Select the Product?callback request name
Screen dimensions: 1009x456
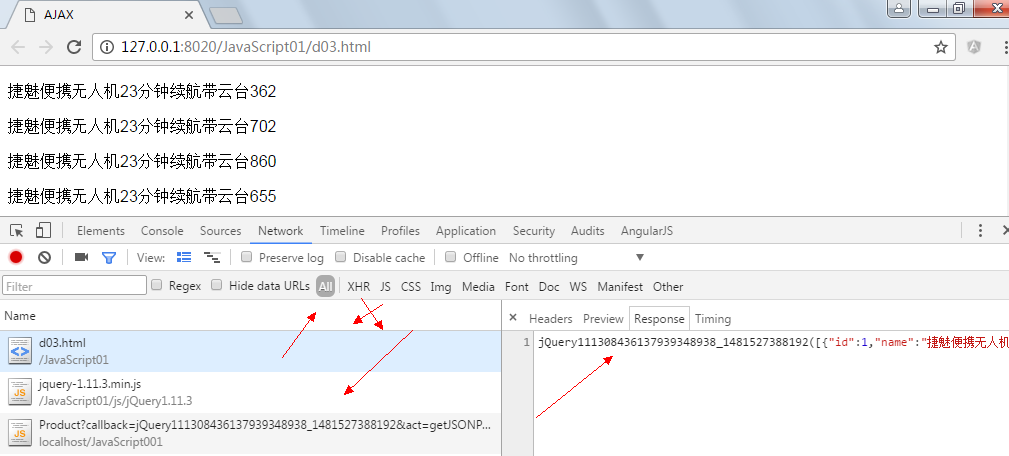(265, 425)
